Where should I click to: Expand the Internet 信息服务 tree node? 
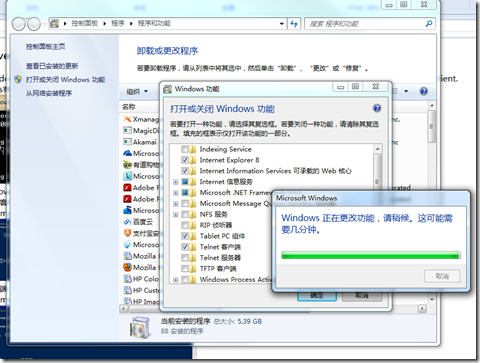point(175,182)
